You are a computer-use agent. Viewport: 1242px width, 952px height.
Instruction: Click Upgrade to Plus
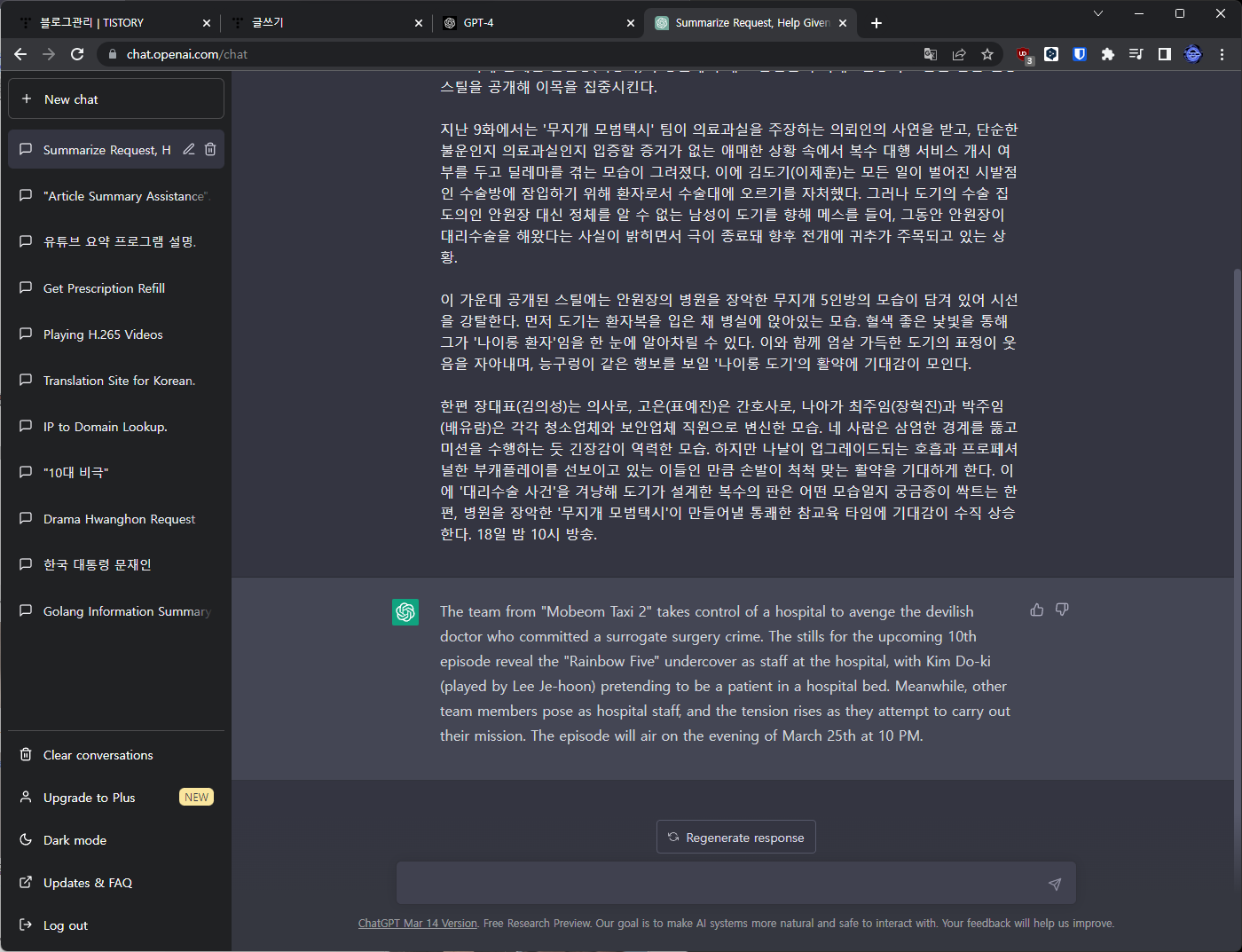coord(116,798)
